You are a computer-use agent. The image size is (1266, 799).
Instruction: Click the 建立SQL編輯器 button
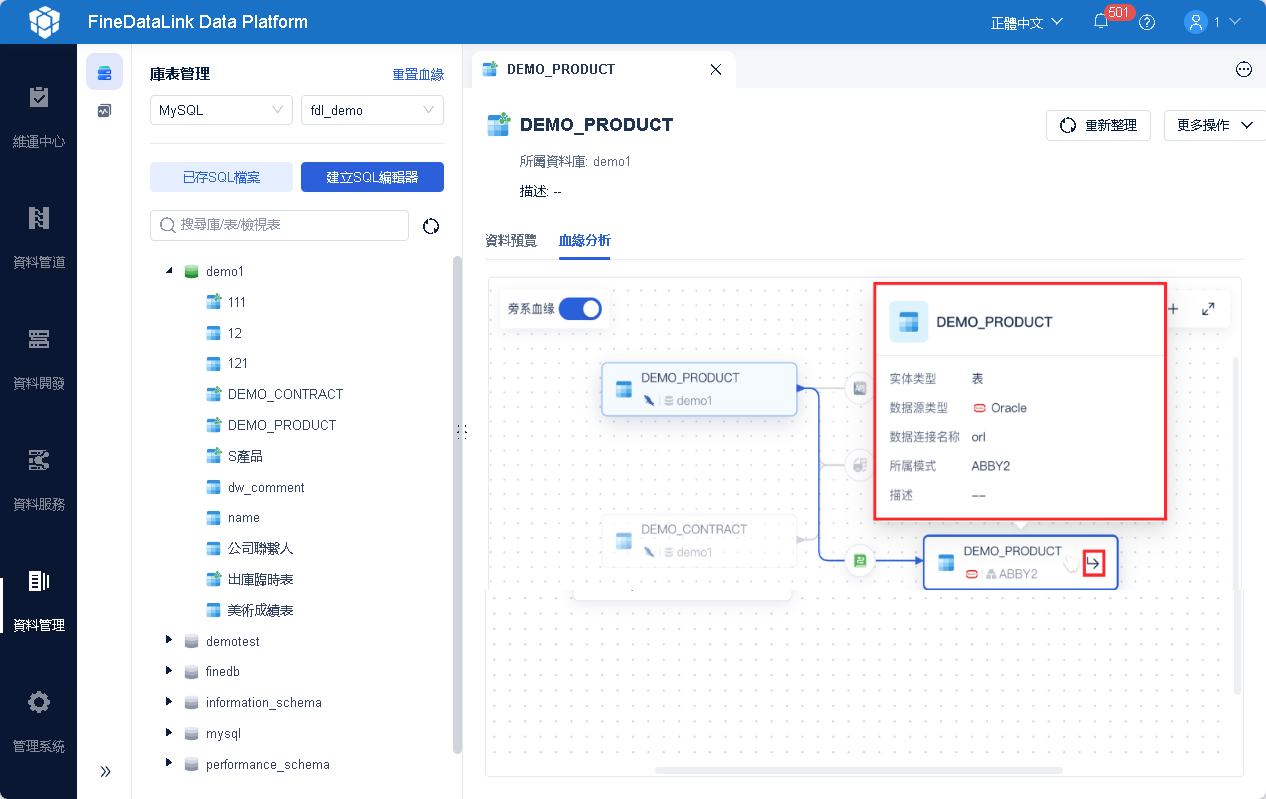click(372, 177)
